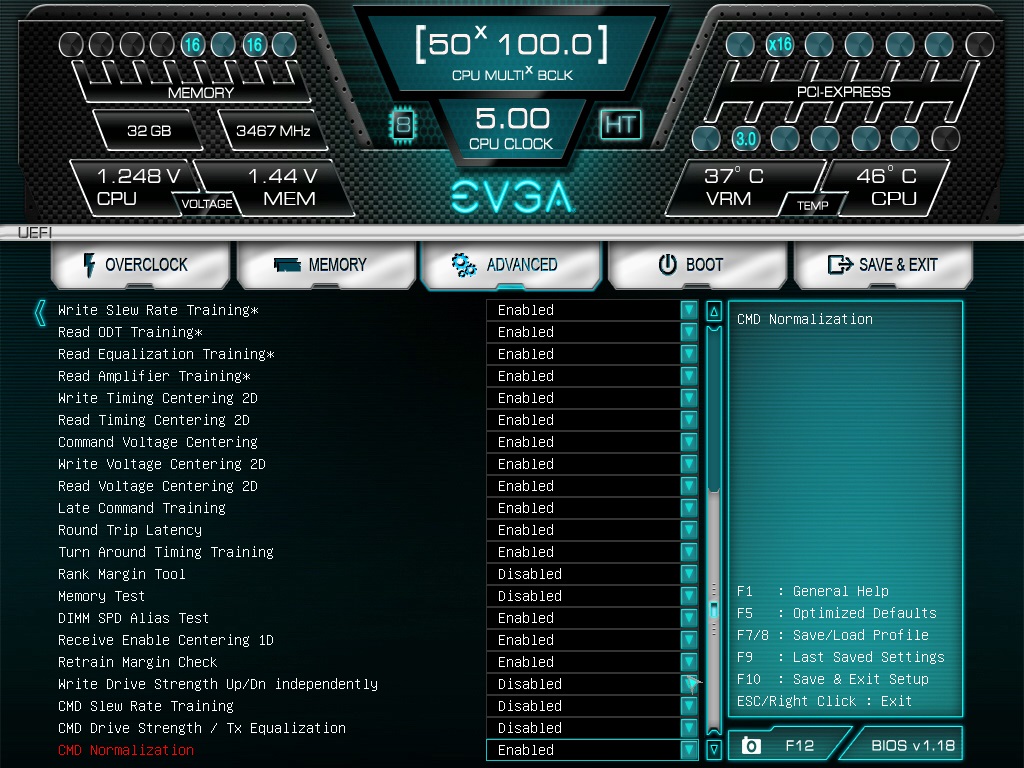Expand Memory Test arrow
The height and width of the screenshot is (768, 1024).
pyautogui.click(x=688, y=596)
